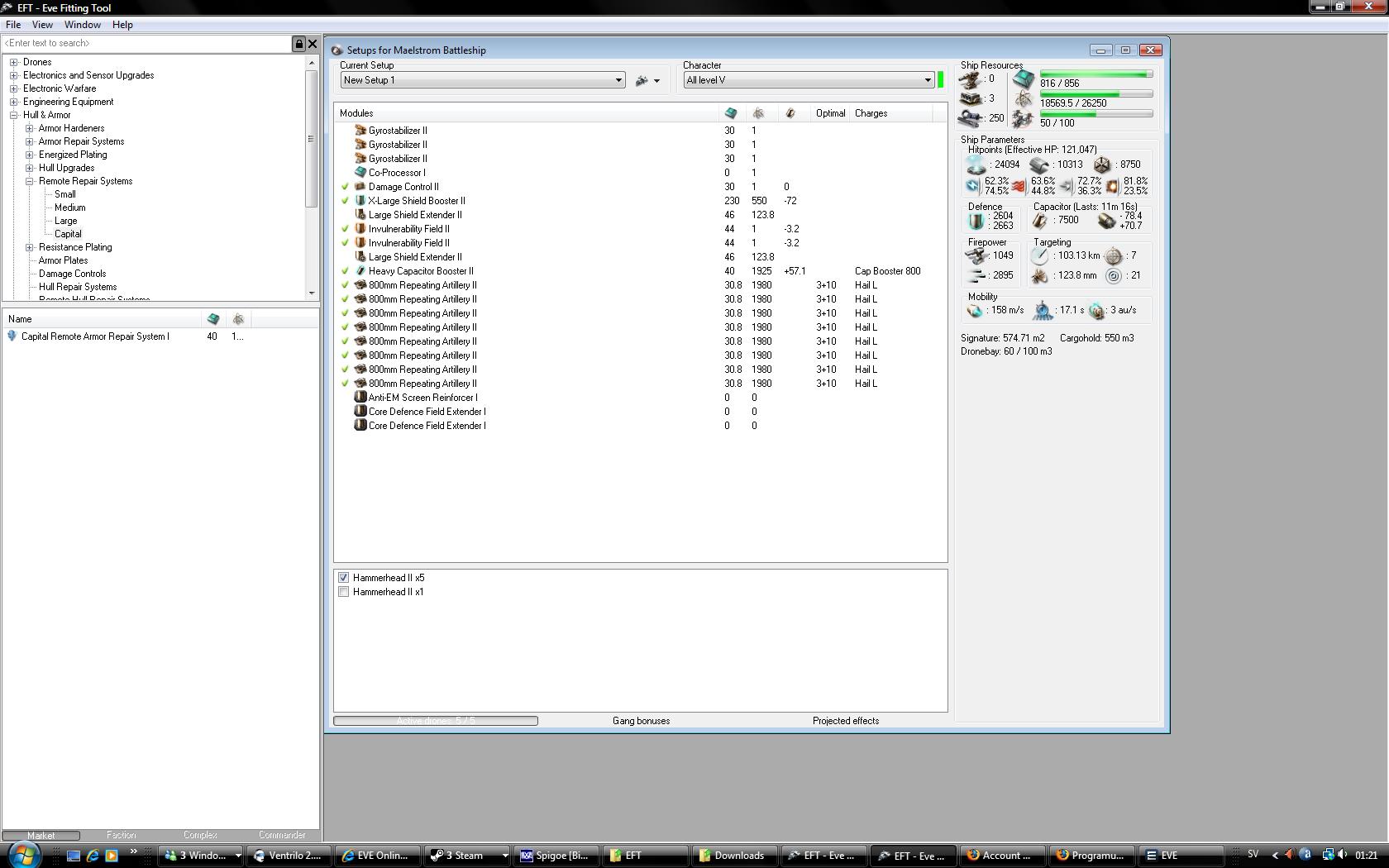Click the Active drones button
This screenshot has height=868, width=1389.
[x=436, y=721]
